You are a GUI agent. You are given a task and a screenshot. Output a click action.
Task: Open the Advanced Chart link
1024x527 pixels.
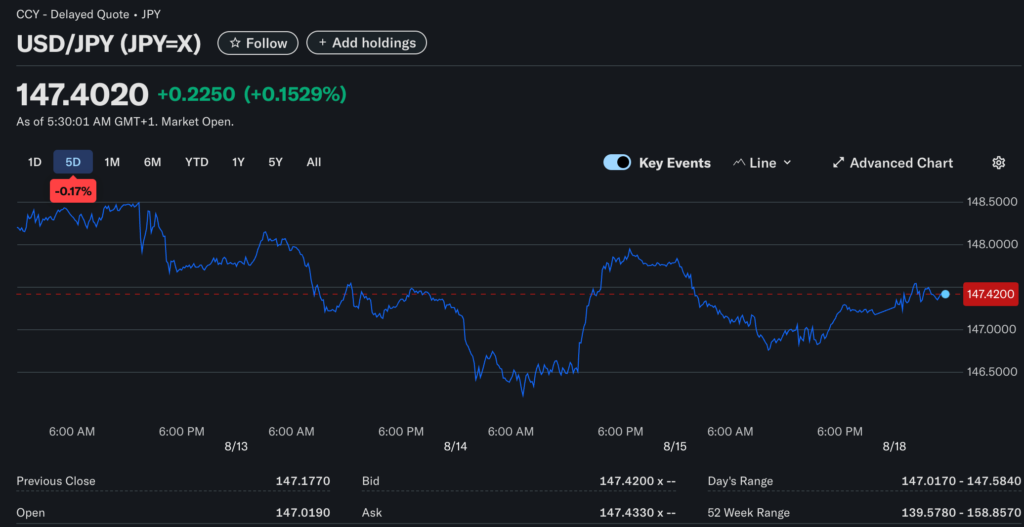[901, 163]
